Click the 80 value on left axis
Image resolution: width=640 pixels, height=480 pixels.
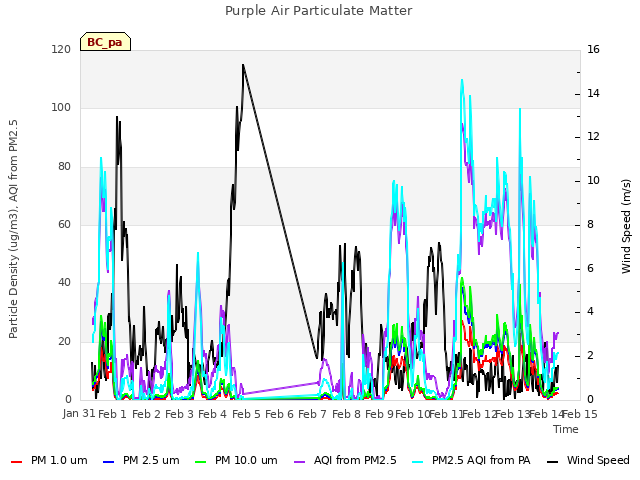click(64, 166)
